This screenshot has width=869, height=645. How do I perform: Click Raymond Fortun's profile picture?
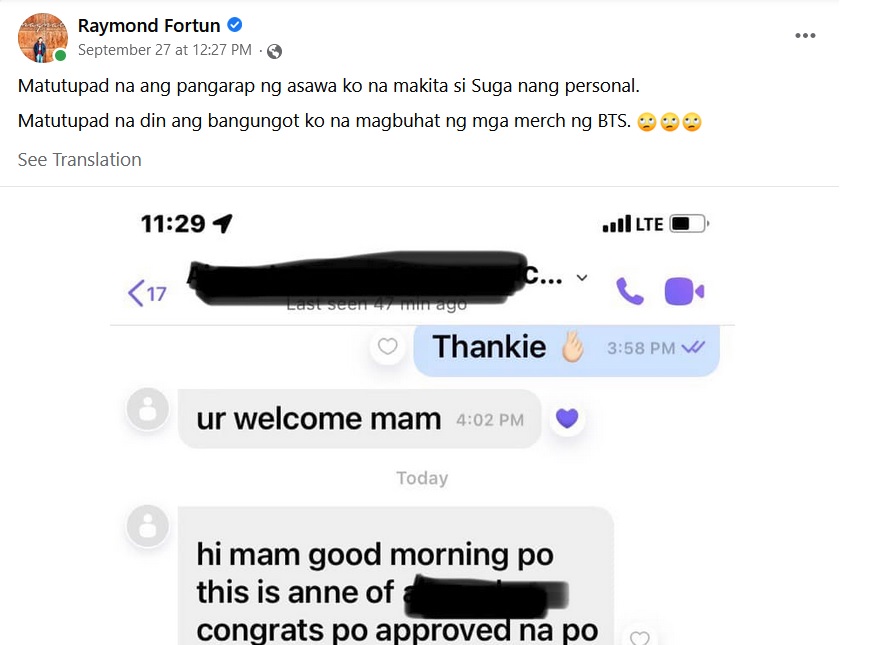[x=43, y=38]
